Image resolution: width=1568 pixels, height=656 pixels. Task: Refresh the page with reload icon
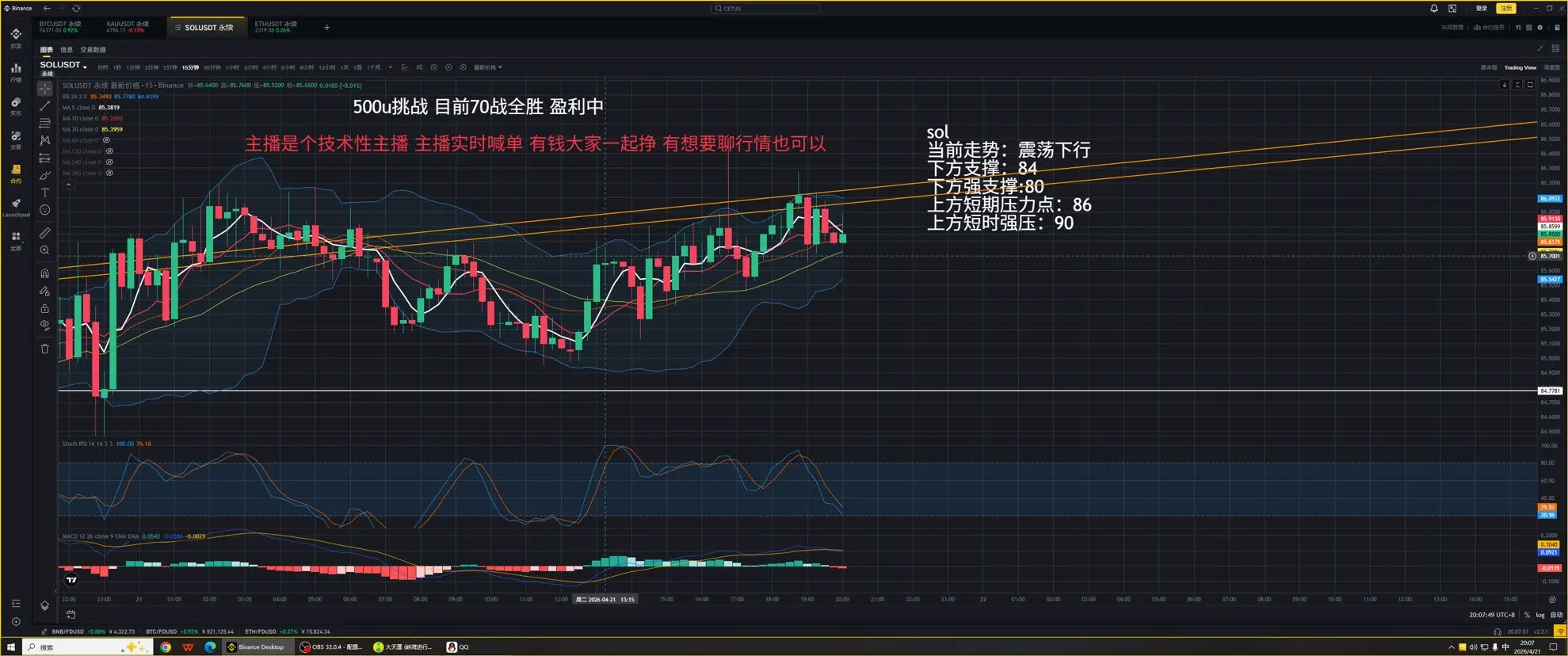coord(76,8)
